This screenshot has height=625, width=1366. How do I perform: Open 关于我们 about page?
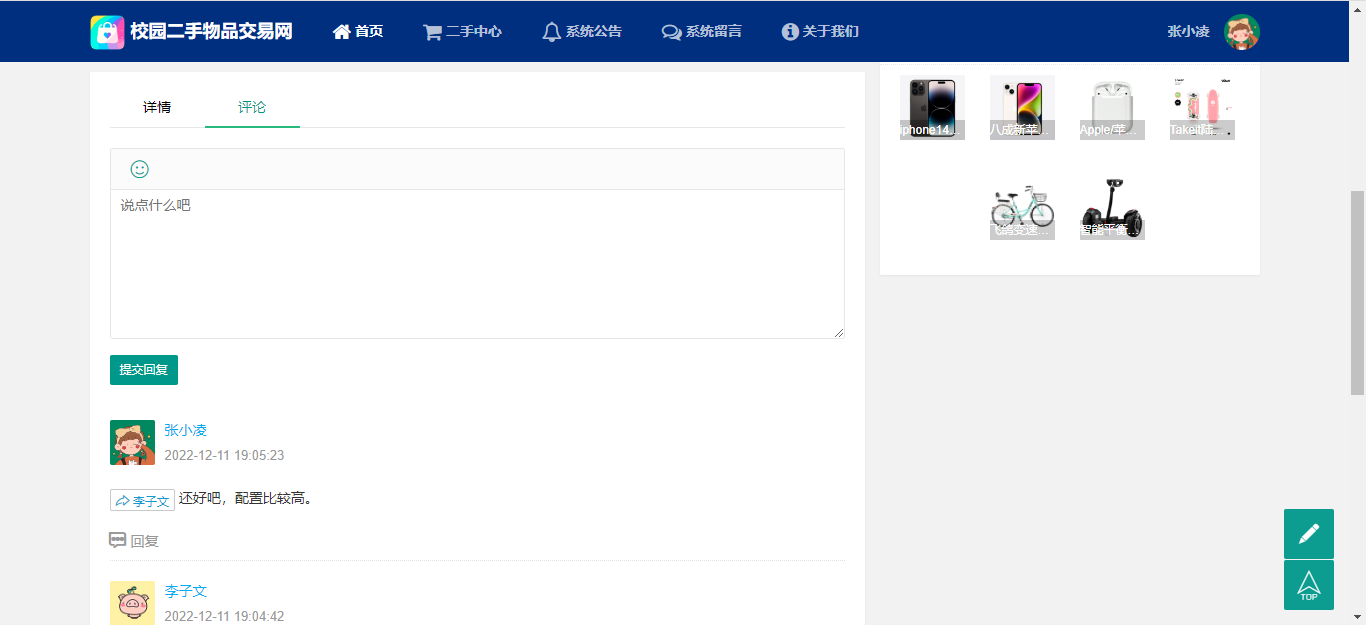click(820, 31)
